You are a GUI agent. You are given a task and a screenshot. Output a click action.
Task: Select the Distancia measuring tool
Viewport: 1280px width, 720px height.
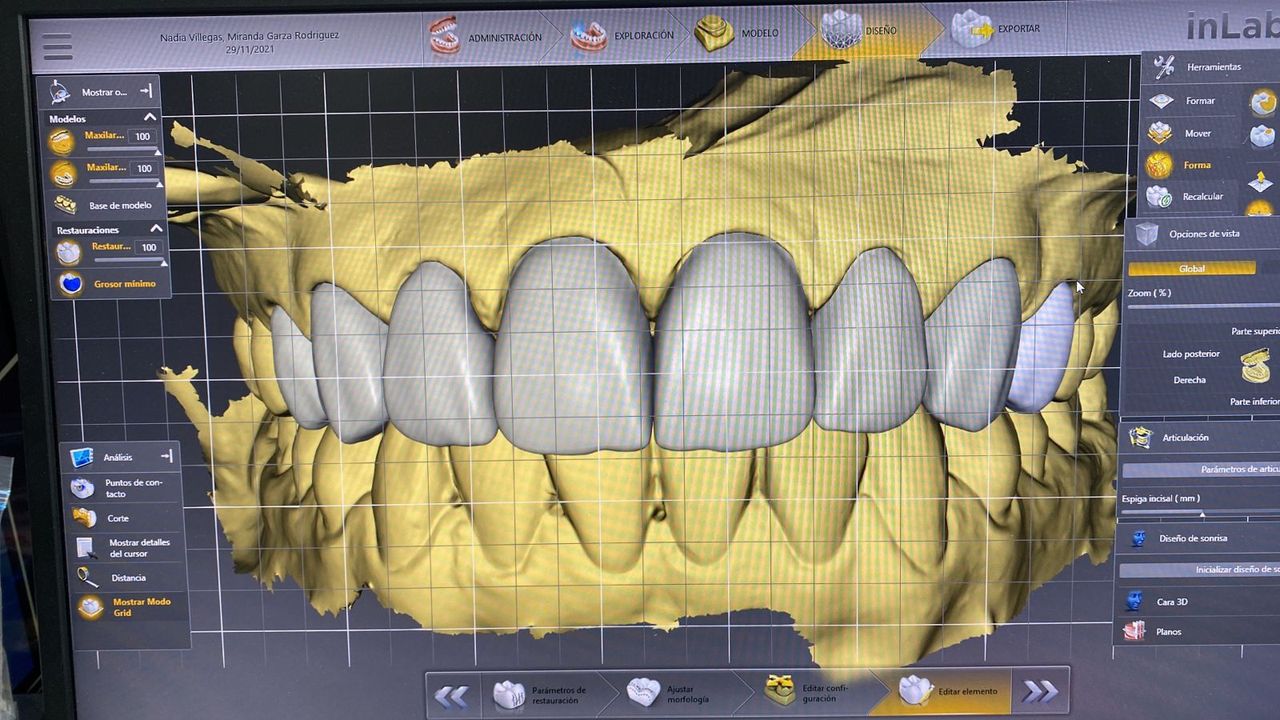[x=88, y=577]
